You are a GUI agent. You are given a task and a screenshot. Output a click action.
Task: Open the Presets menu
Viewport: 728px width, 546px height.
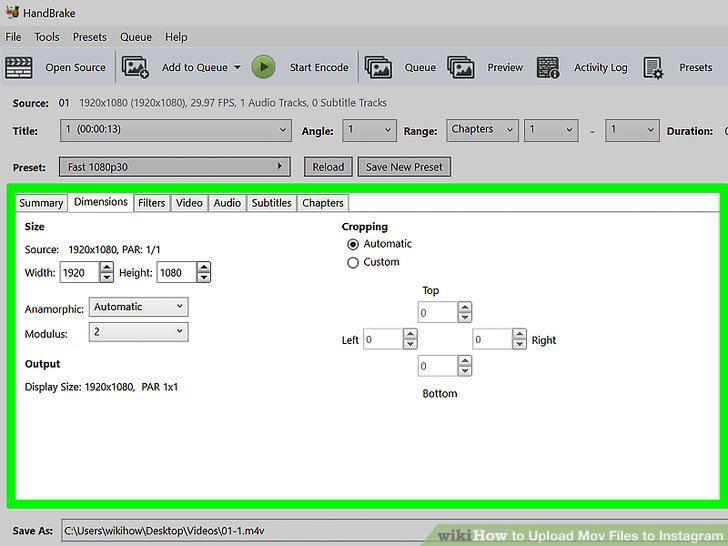click(90, 37)
